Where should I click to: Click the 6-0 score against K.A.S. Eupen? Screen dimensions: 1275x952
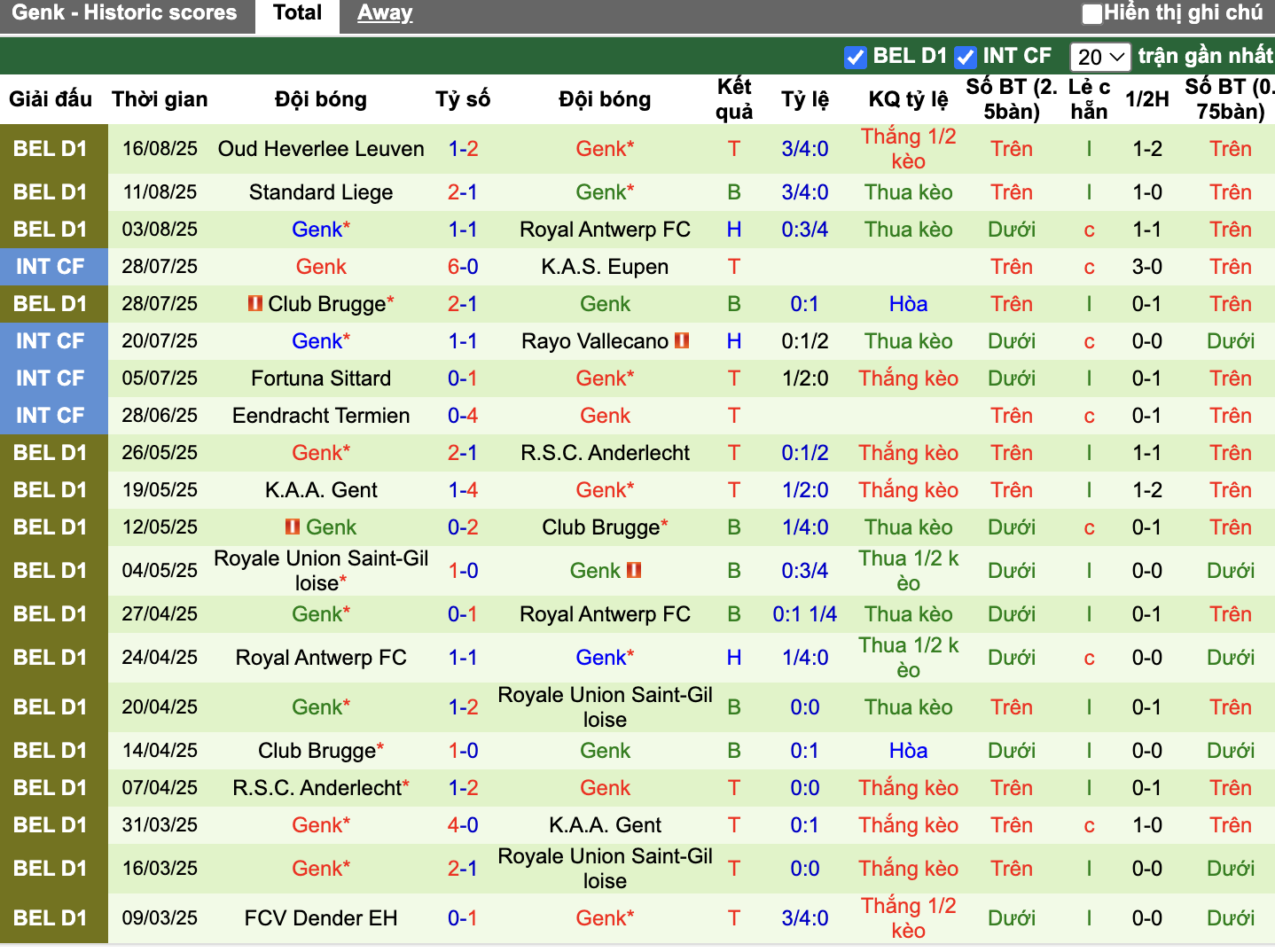click(463, 267)
